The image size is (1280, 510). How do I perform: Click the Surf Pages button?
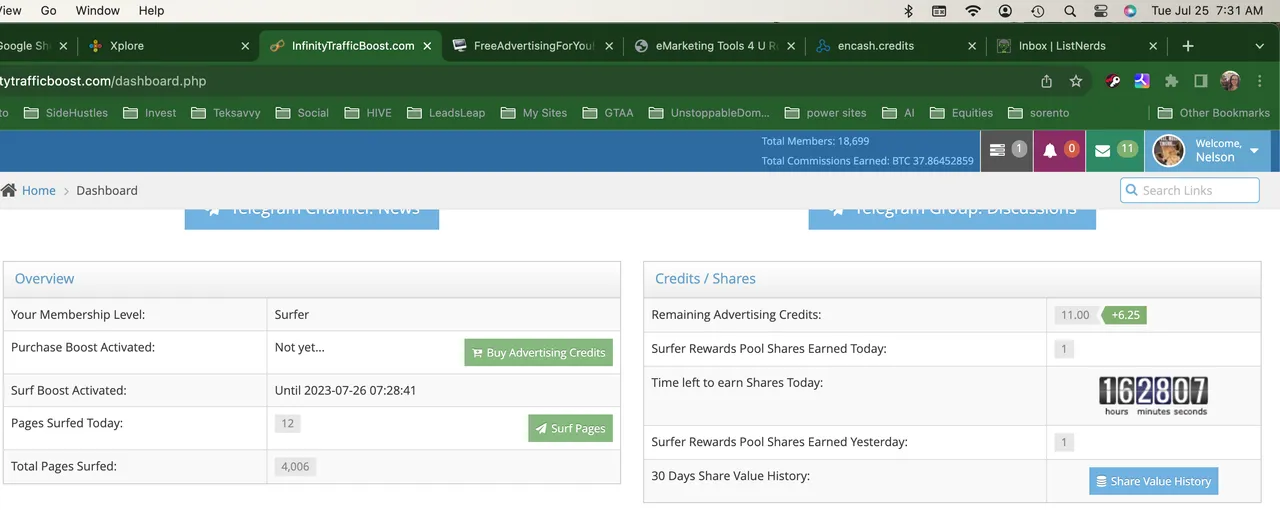tap(570, 429)
